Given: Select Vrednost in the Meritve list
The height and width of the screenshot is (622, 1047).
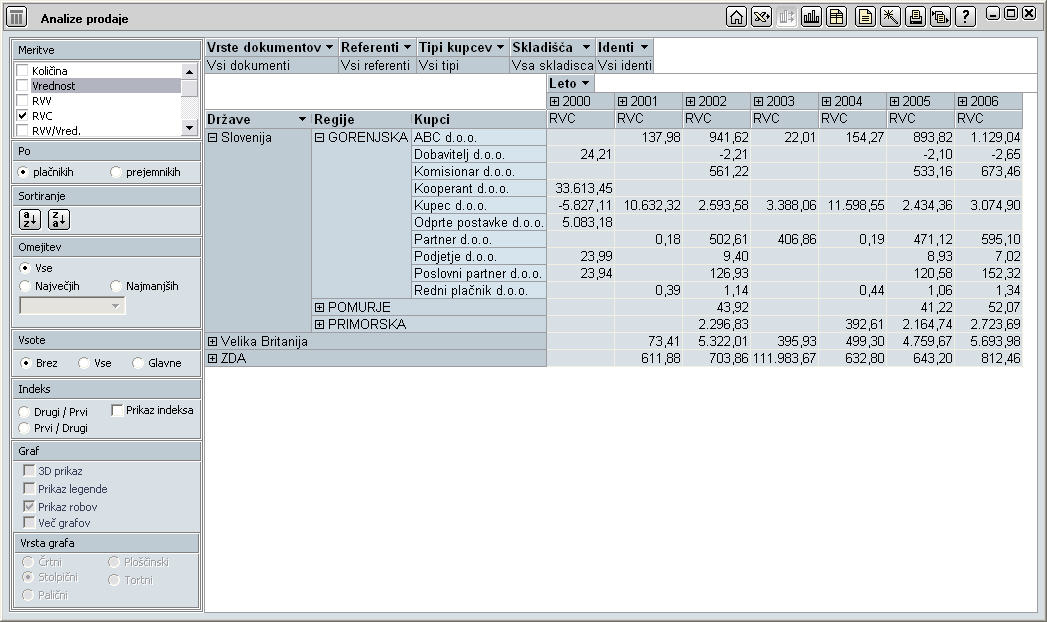Looking at the screenshot, I should pyautogui.click(x=53, y=86).
